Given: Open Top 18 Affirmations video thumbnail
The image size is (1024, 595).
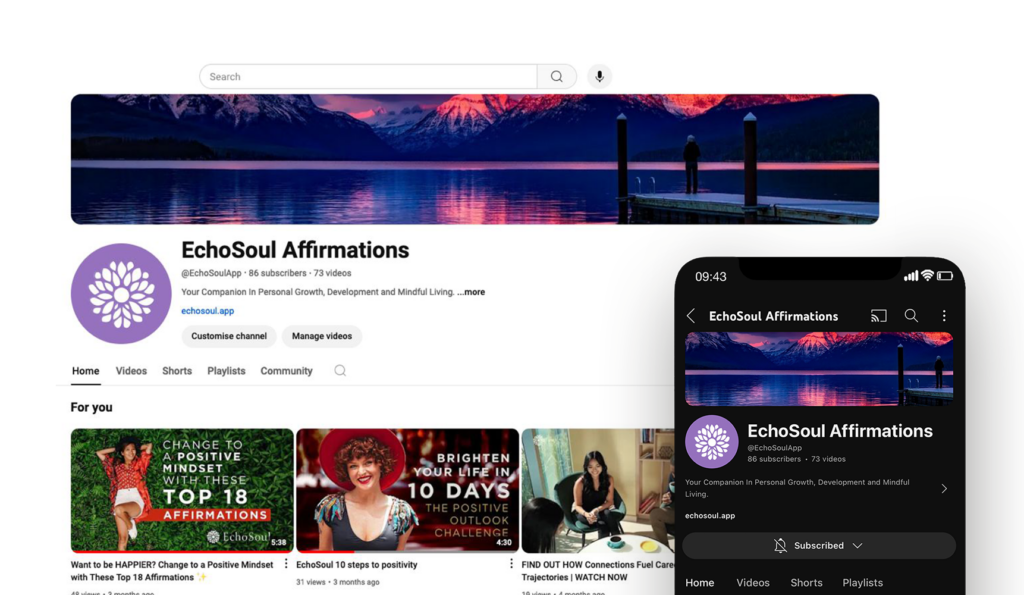Looking at the screenshot, I should coord(182,490).
